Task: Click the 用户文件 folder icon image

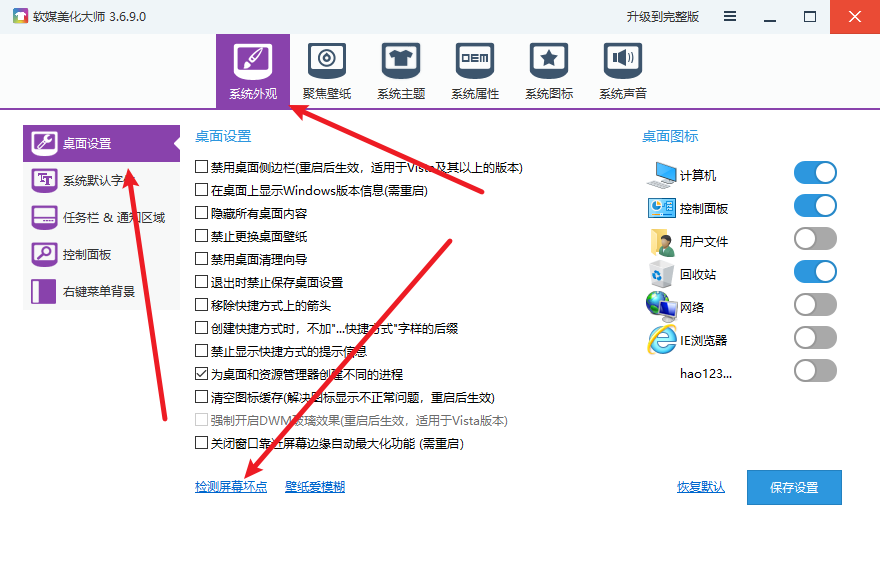Action: [662, 241]
